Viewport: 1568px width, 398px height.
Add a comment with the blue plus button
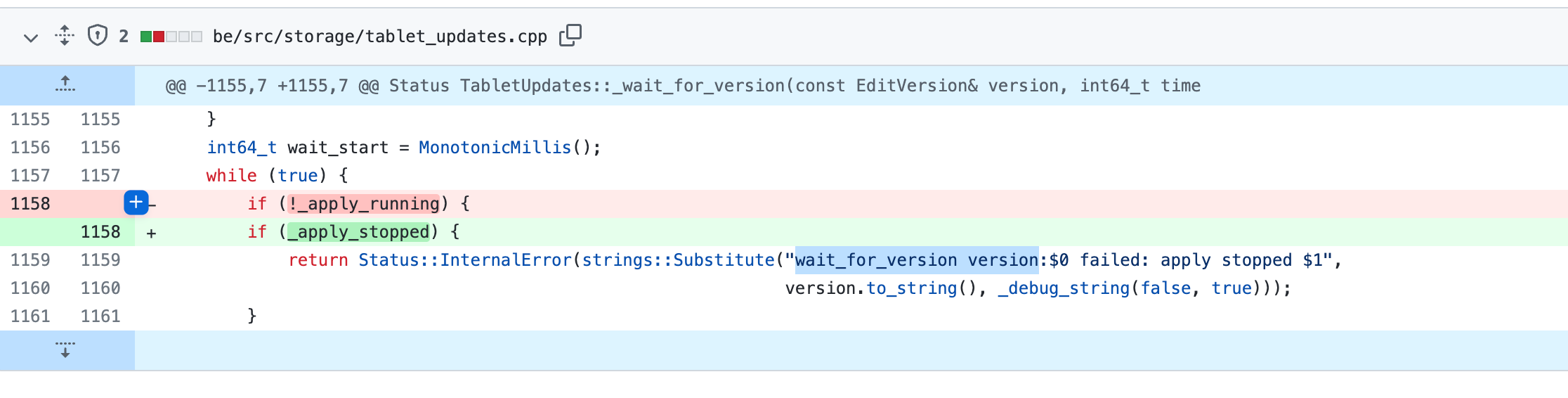point(136,203)
